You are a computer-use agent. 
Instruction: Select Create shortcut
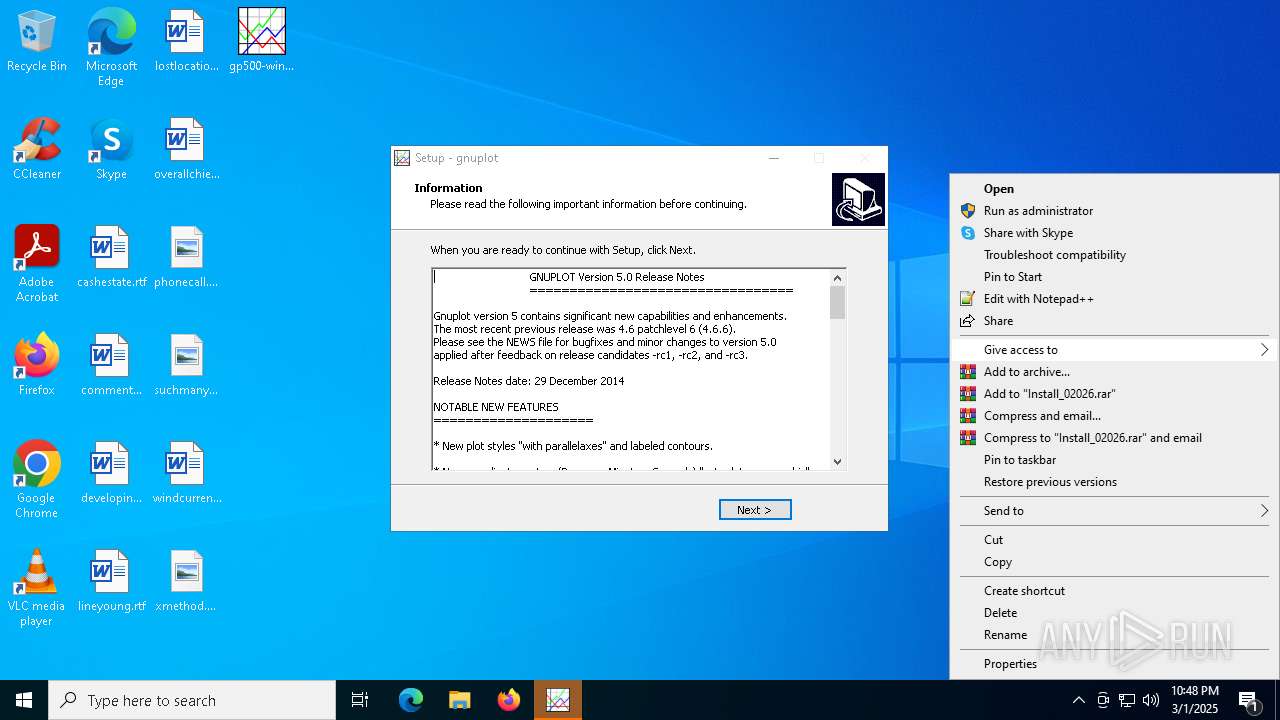click(x=1114, y=591)
